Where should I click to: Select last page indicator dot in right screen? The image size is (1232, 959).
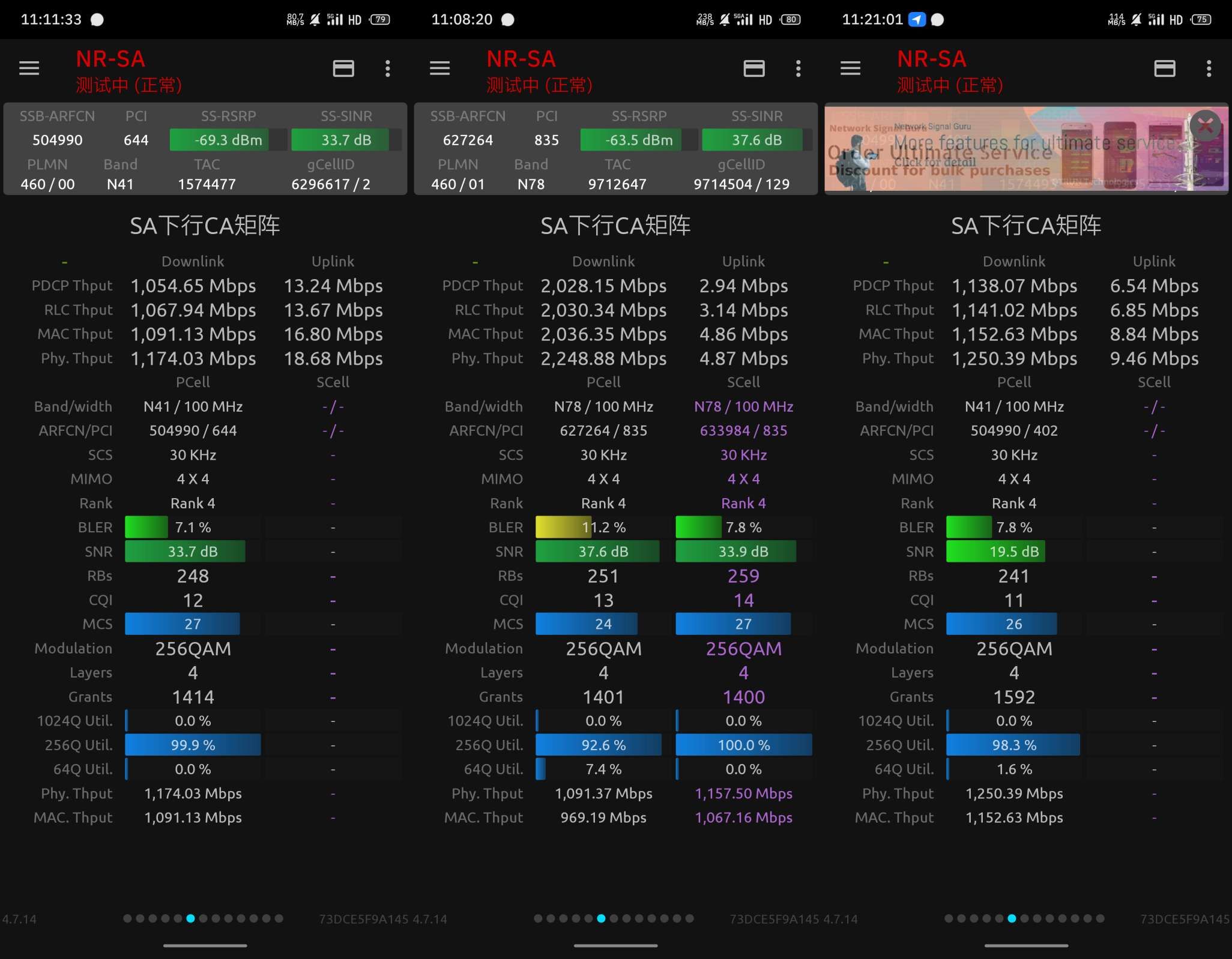[1100, 918]
